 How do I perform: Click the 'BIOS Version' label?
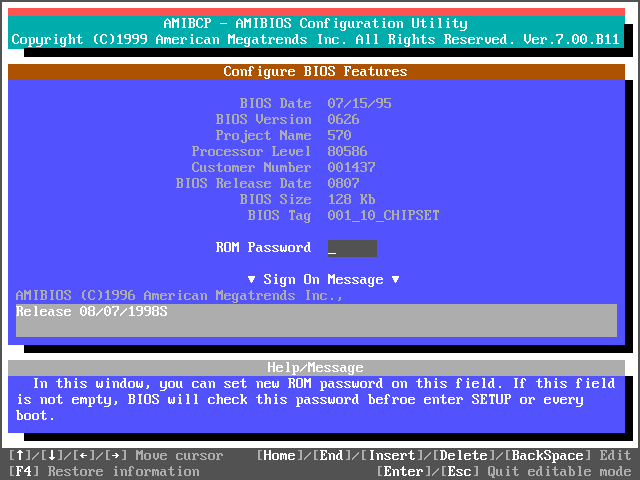tap(263, 120)
